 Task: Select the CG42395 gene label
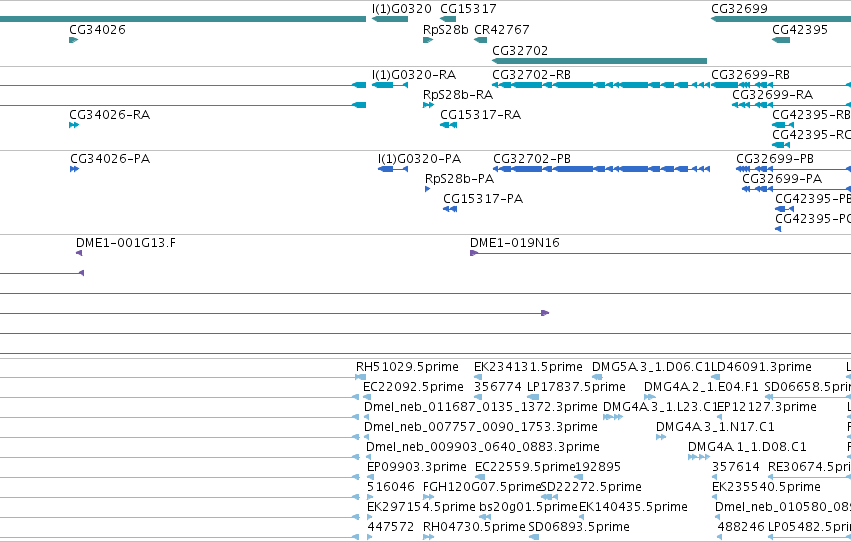click(800, 30)
